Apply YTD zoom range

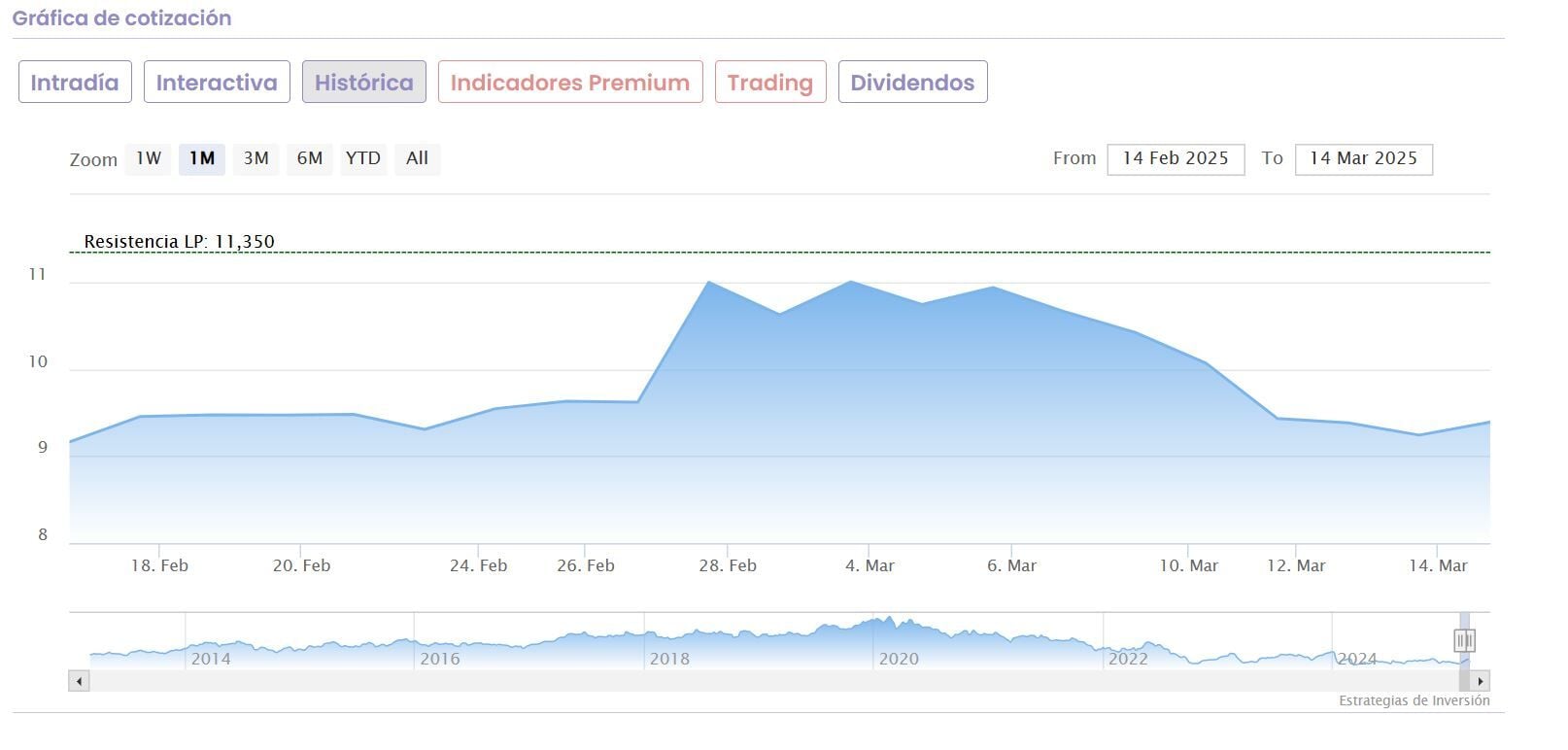(363, 158)
